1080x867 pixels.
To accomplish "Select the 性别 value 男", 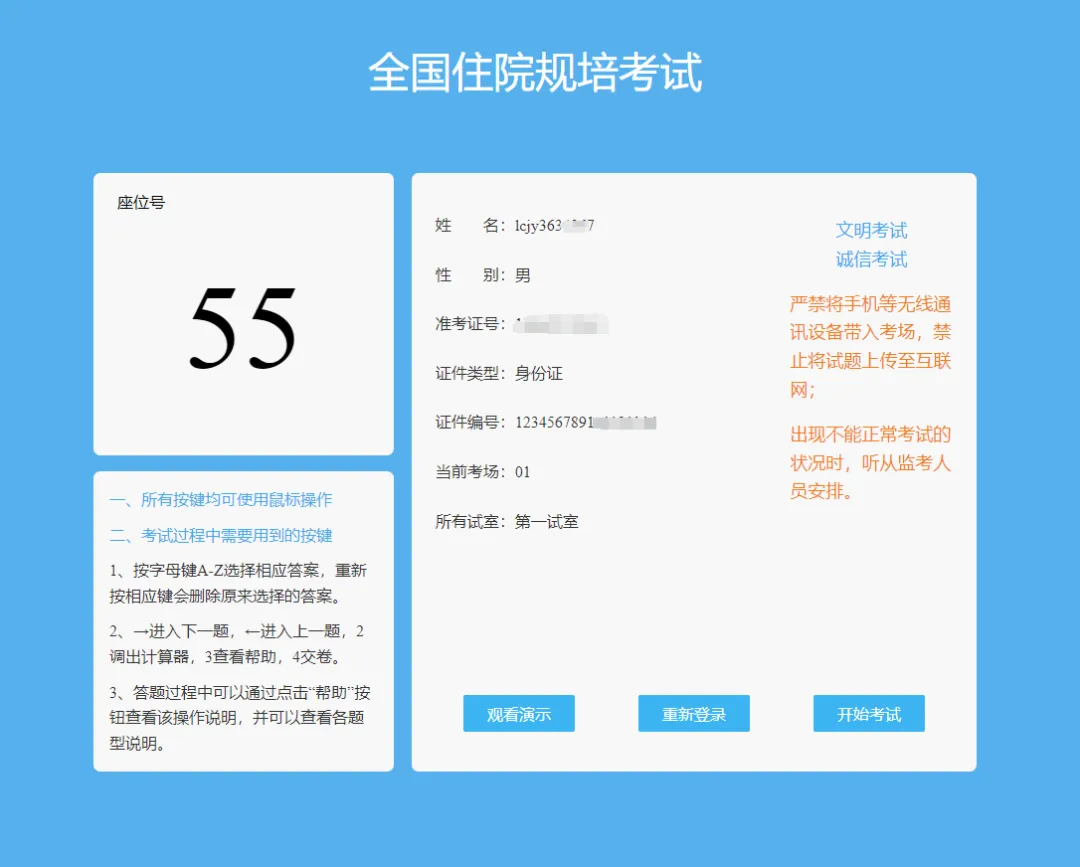I will coord(522,274).
